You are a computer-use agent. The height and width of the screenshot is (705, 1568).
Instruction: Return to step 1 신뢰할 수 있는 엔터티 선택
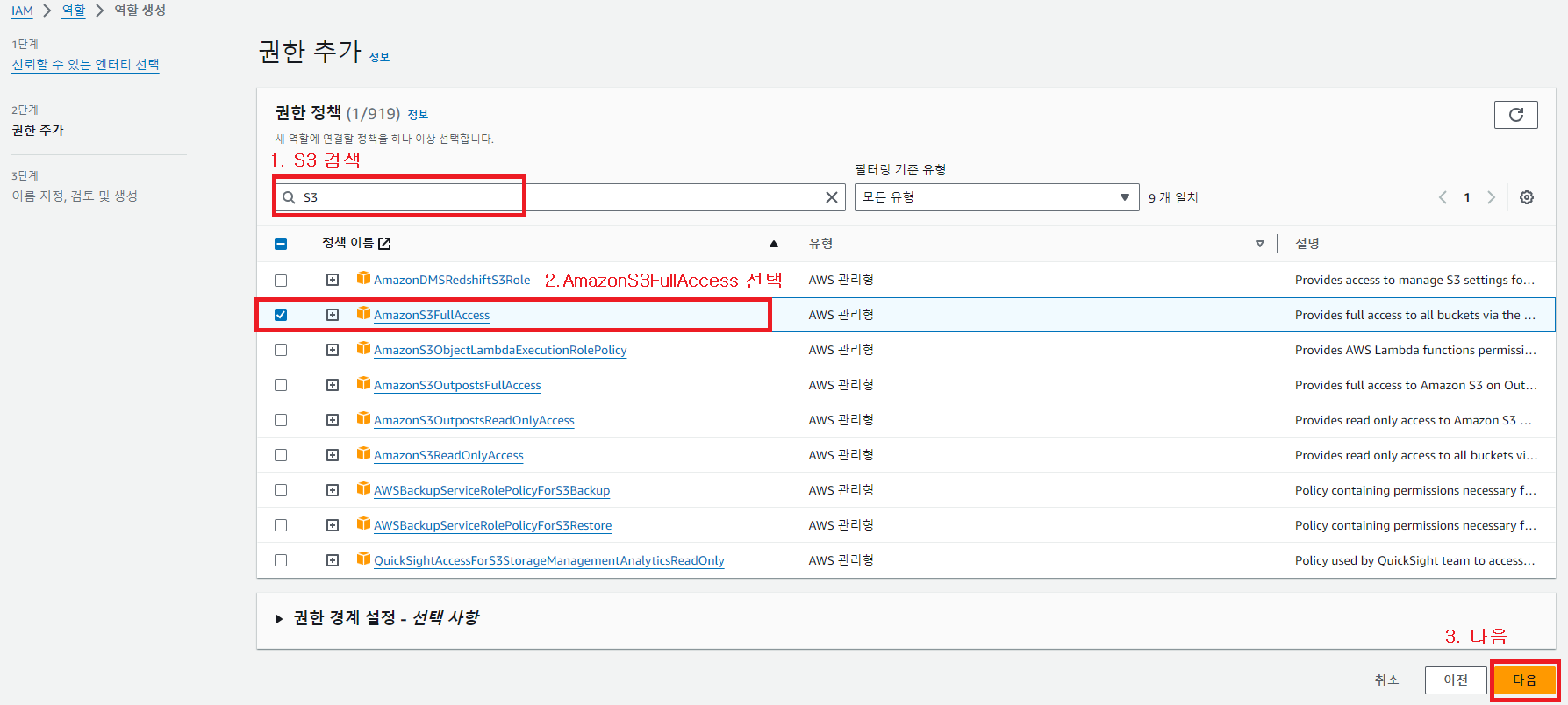click(x=85, y=64)
